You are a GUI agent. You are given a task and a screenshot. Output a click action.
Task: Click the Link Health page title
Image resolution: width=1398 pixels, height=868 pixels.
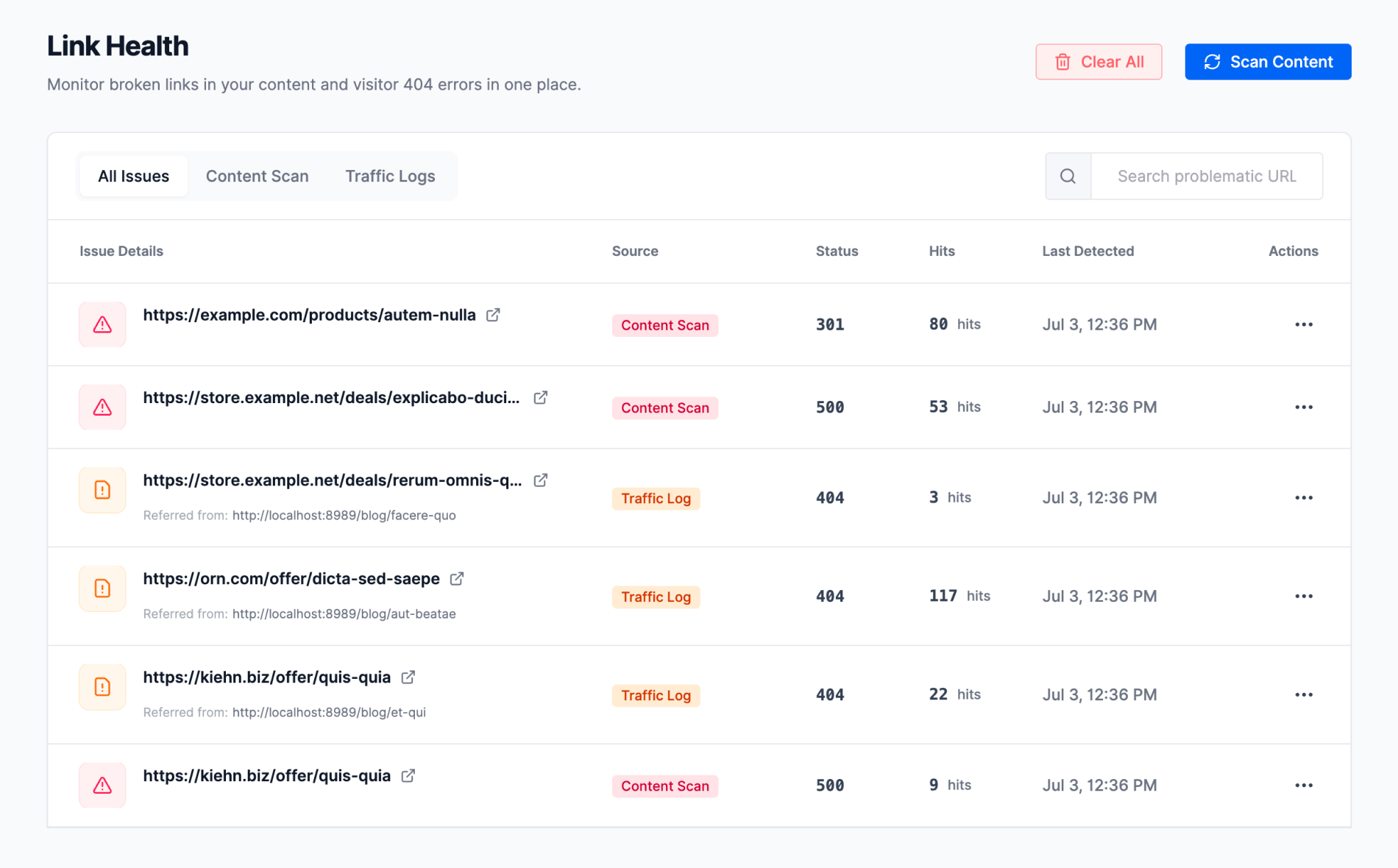pyautogui.click(x=118, y=46)
